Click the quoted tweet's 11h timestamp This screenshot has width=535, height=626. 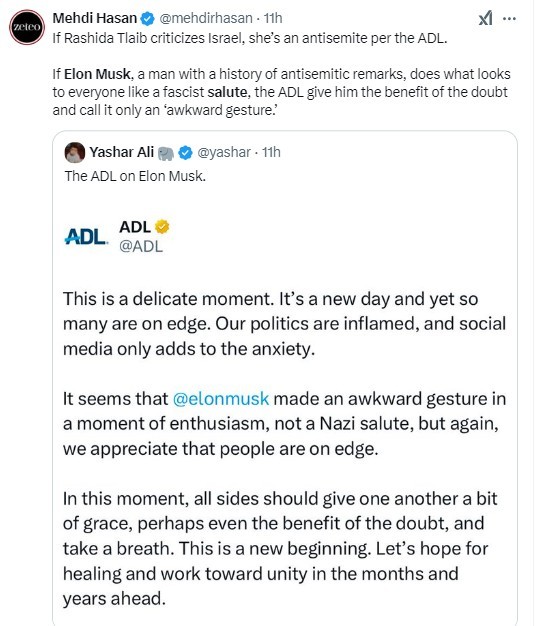click(271, 152)
